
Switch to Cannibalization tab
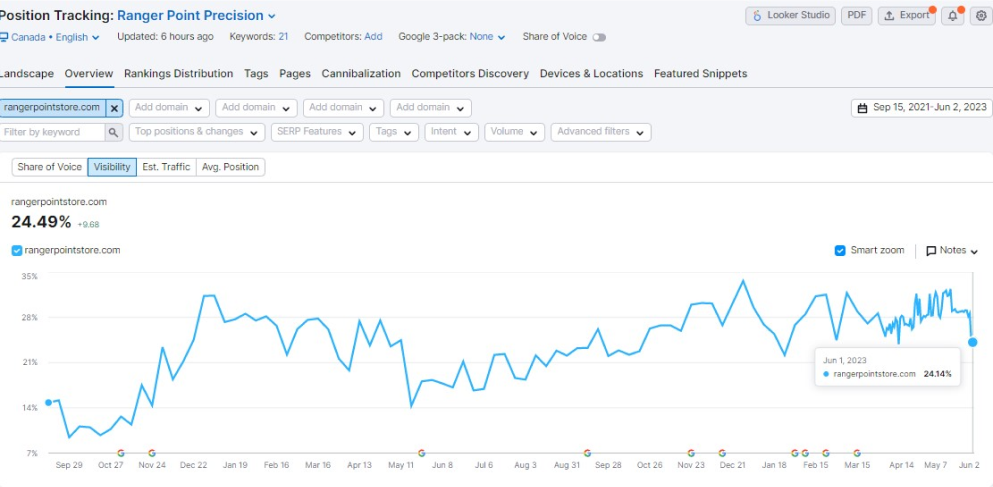click(x=361, y=73)
